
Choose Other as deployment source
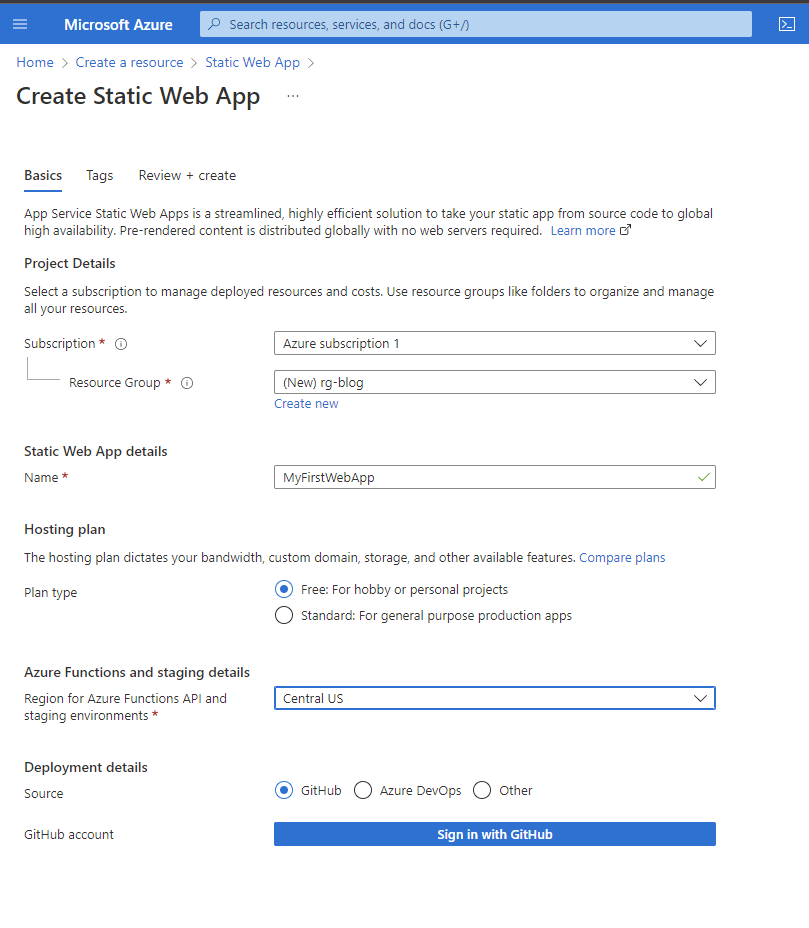pos(482,791)
